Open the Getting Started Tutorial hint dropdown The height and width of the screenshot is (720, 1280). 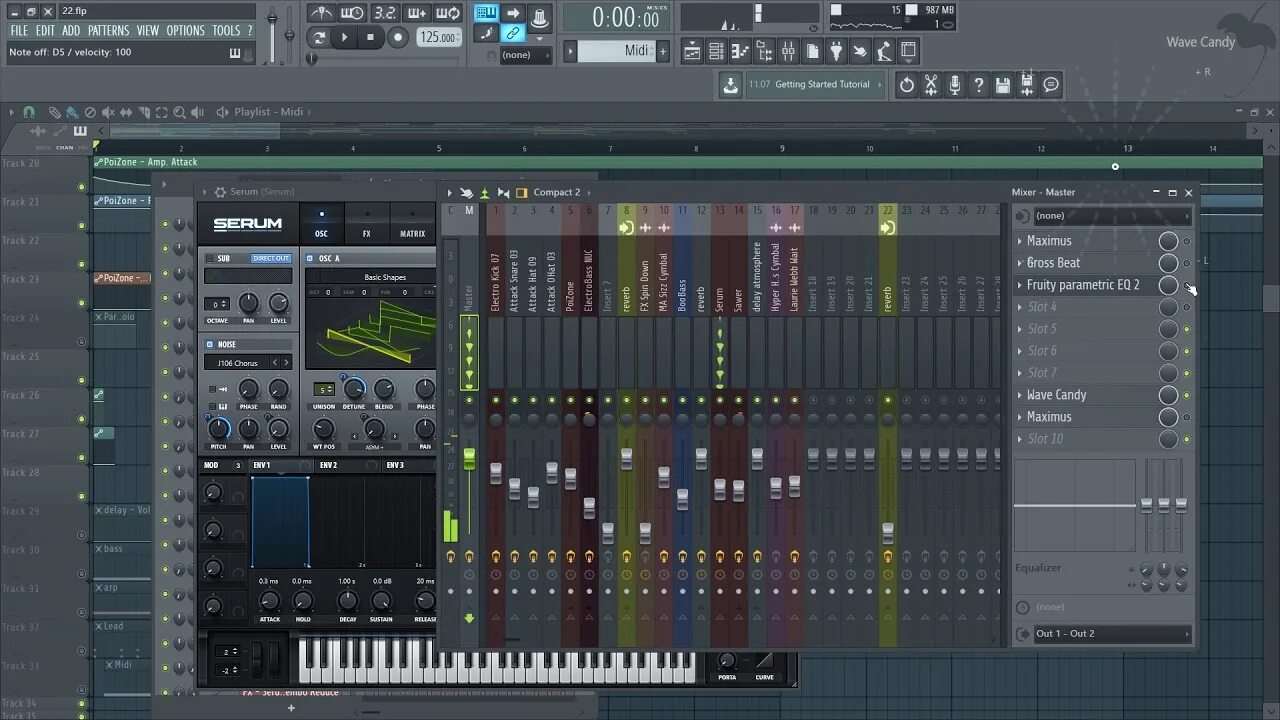click(816, 85)
